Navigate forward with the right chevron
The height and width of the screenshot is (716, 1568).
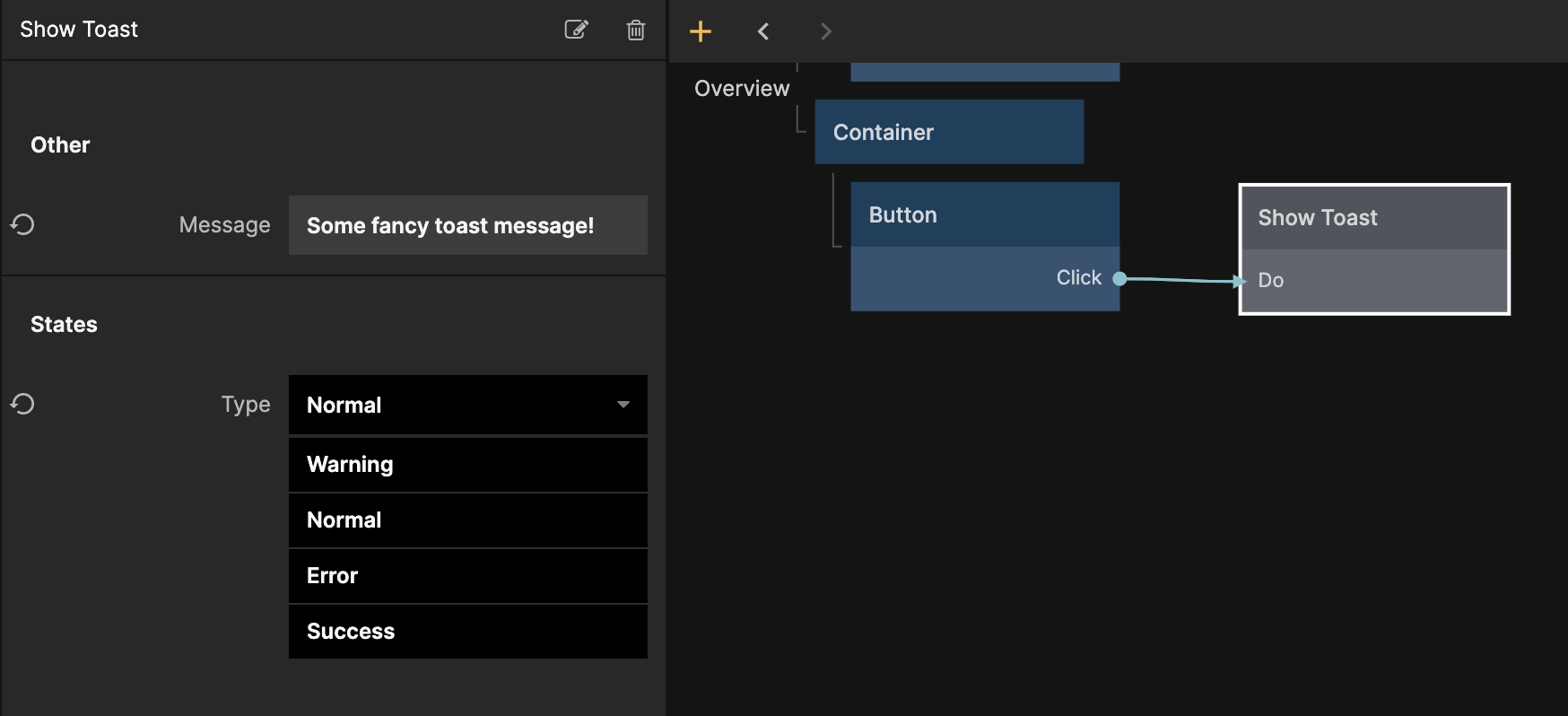(x=825, y=31)
